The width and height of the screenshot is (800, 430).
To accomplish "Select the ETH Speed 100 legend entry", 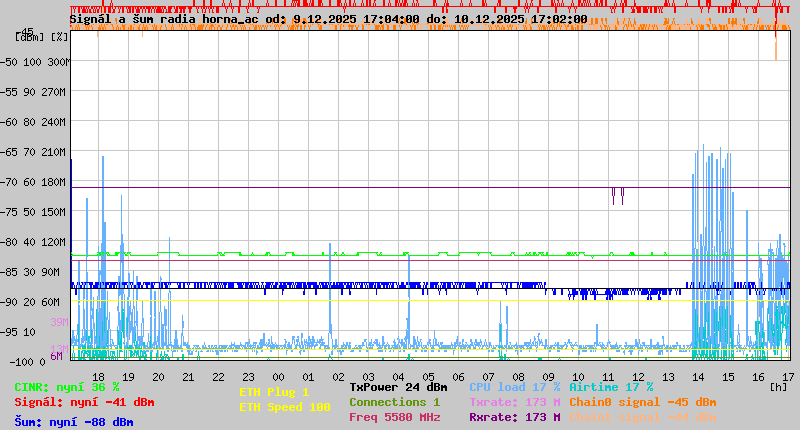I will coord(284,407).
